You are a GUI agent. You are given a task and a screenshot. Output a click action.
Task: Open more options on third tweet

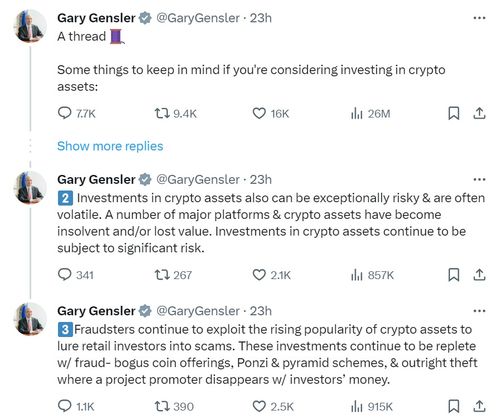(479, 311)
